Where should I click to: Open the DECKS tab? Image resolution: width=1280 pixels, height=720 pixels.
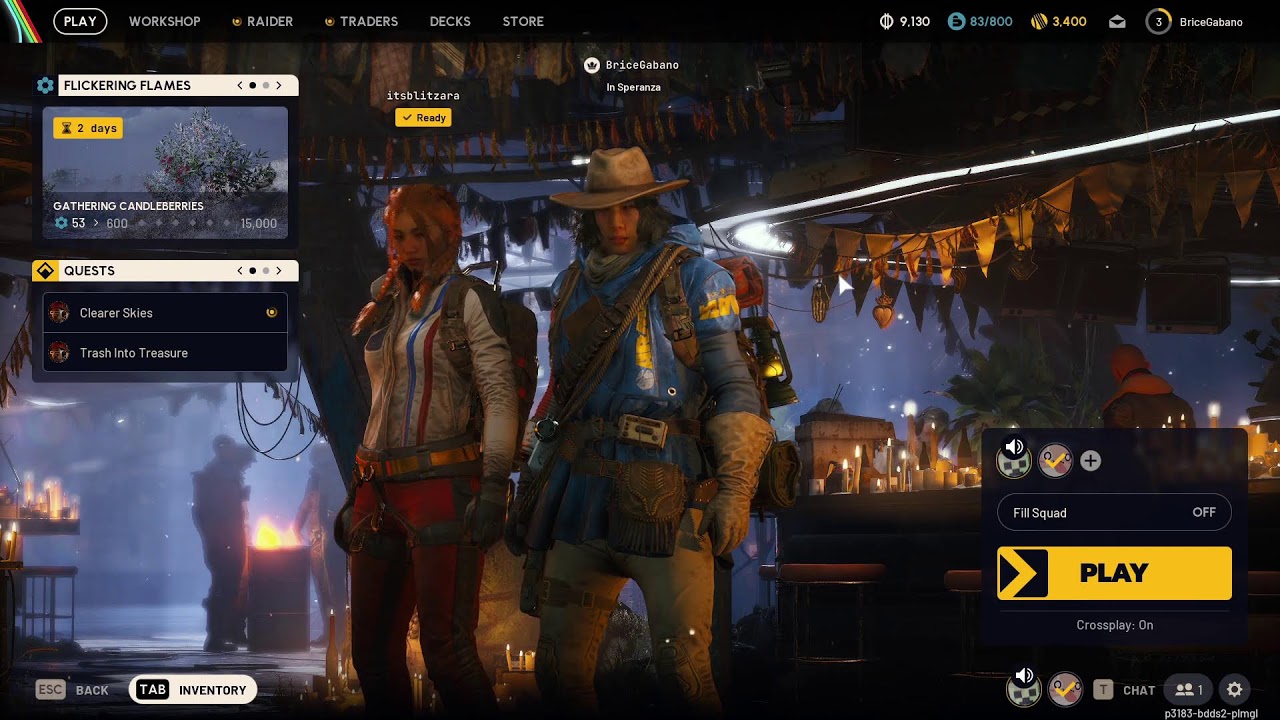(x=450, y=21)
